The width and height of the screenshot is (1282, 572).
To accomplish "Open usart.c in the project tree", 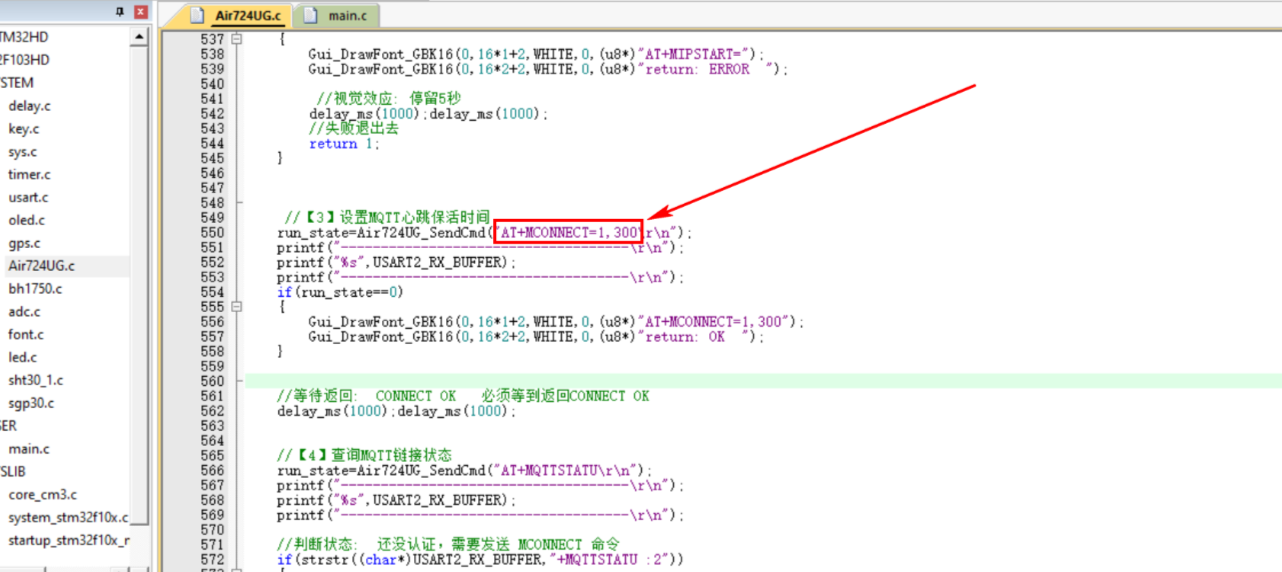I will click(29, 197).
